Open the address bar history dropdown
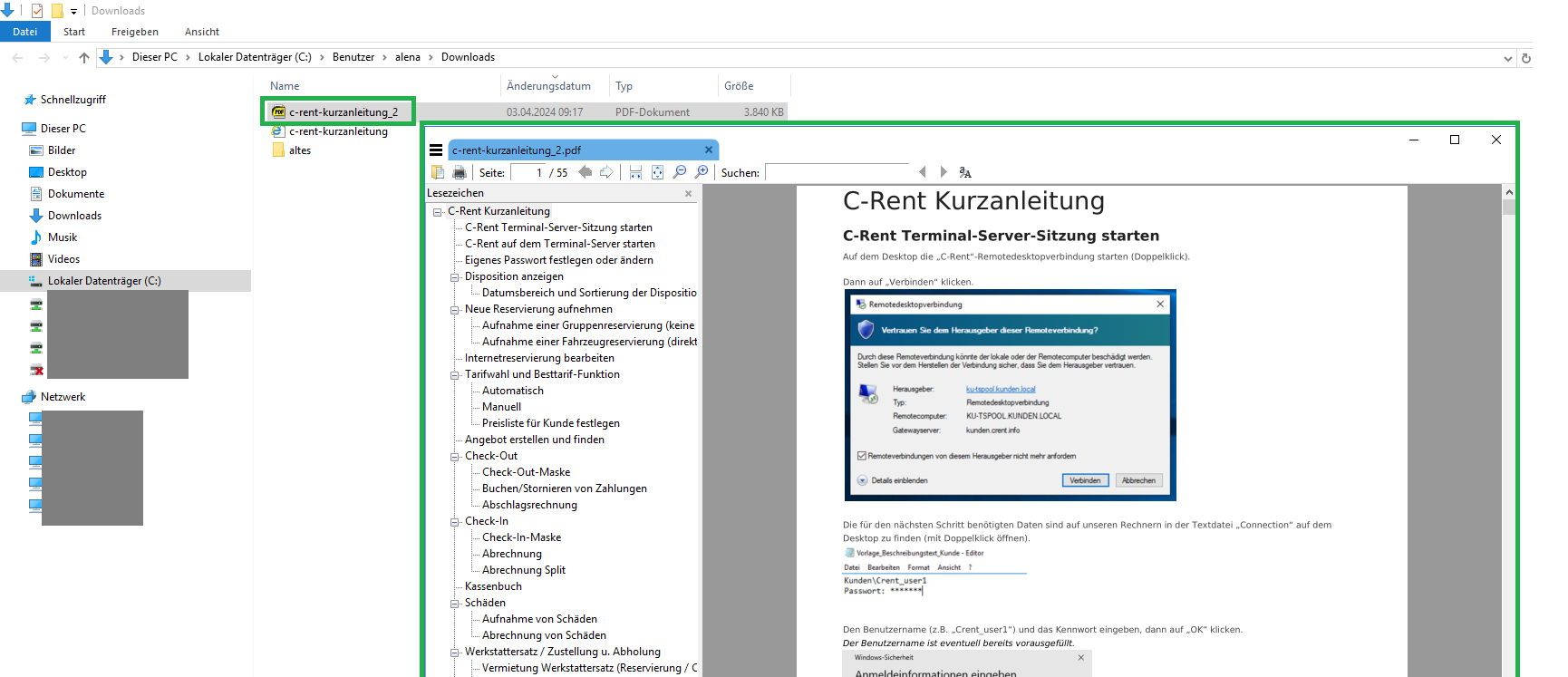Screen dimensions: 1568x677 point(1507,58)
